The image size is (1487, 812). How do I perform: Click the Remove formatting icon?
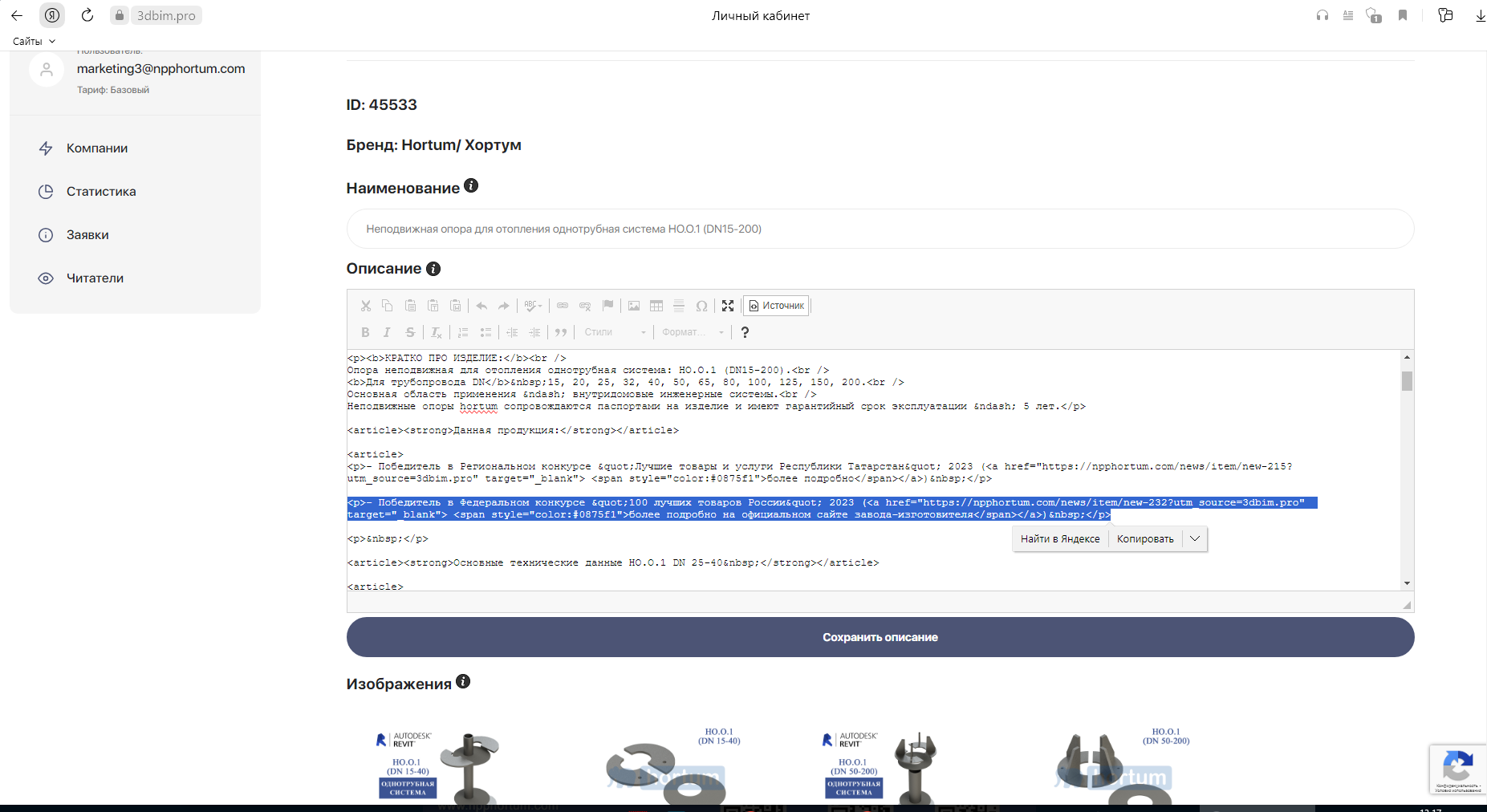[x=436, y=332]
